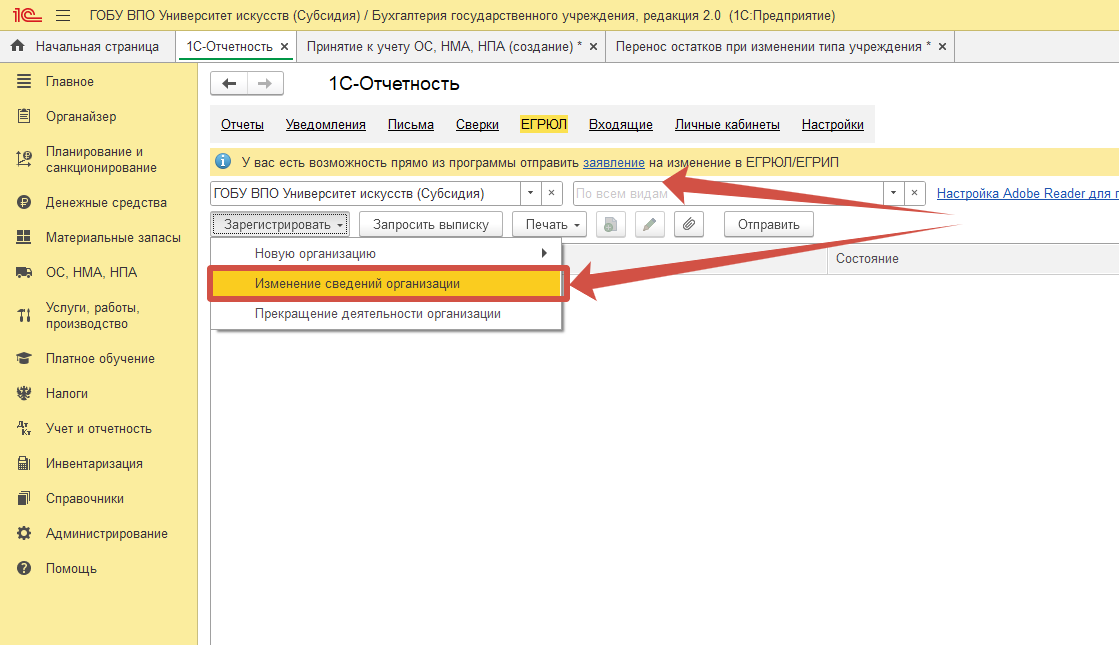Open the Налоги section
The height and width of the screenshot is (645, 1119).
pyautogui.click(x=67, y=394)
